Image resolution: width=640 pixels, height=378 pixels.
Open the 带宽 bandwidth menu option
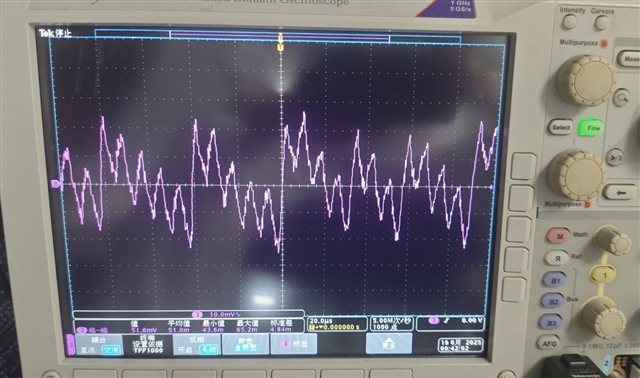[245, 345]
